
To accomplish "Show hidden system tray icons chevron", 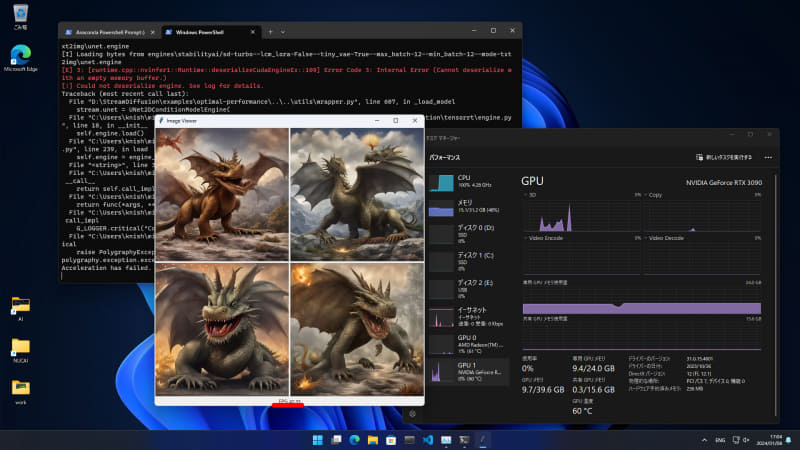I will 704,439.
